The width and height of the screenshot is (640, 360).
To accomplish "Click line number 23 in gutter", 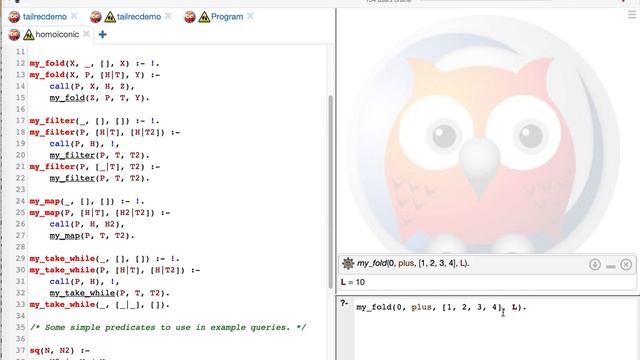I will (20, 189).
